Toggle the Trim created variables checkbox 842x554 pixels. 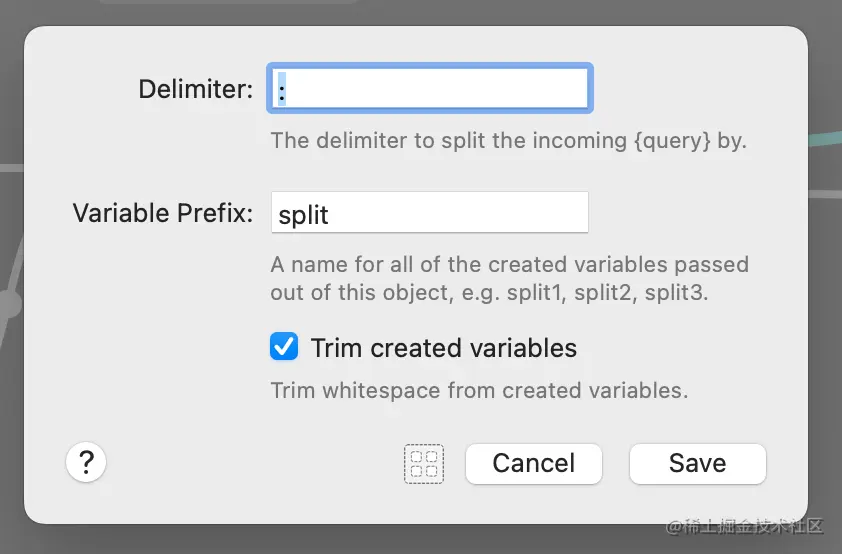click(284, 347)
